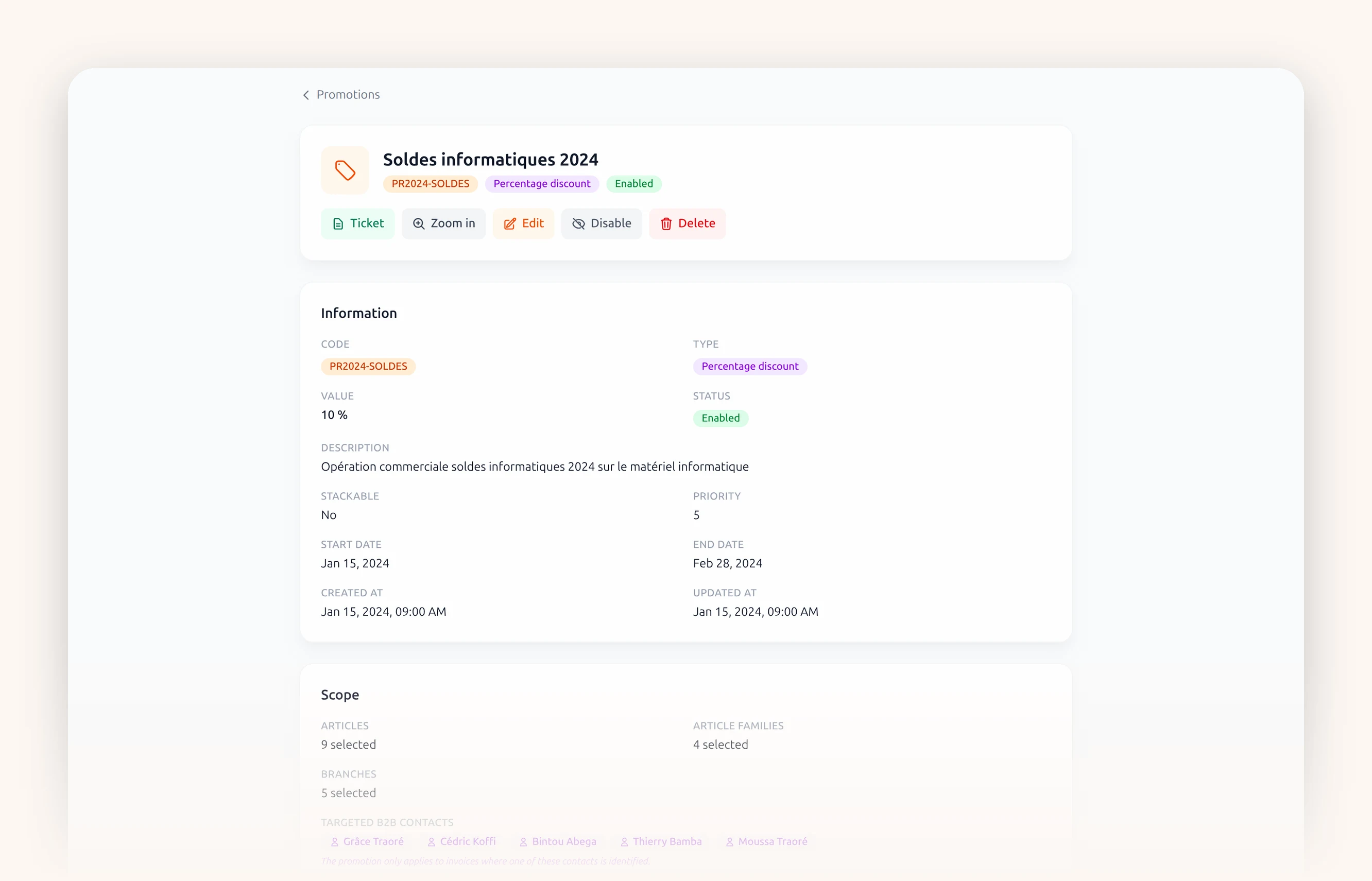
Task: Click the Information section heading
Action: coord(359,313)
